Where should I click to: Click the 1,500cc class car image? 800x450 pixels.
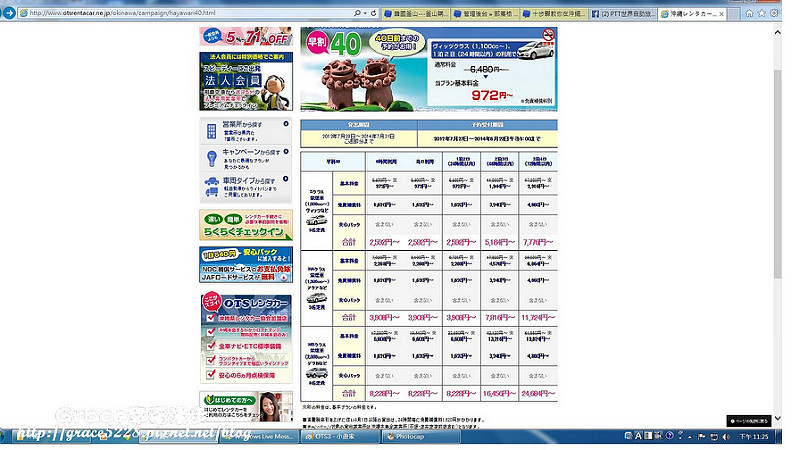[316, 297]
